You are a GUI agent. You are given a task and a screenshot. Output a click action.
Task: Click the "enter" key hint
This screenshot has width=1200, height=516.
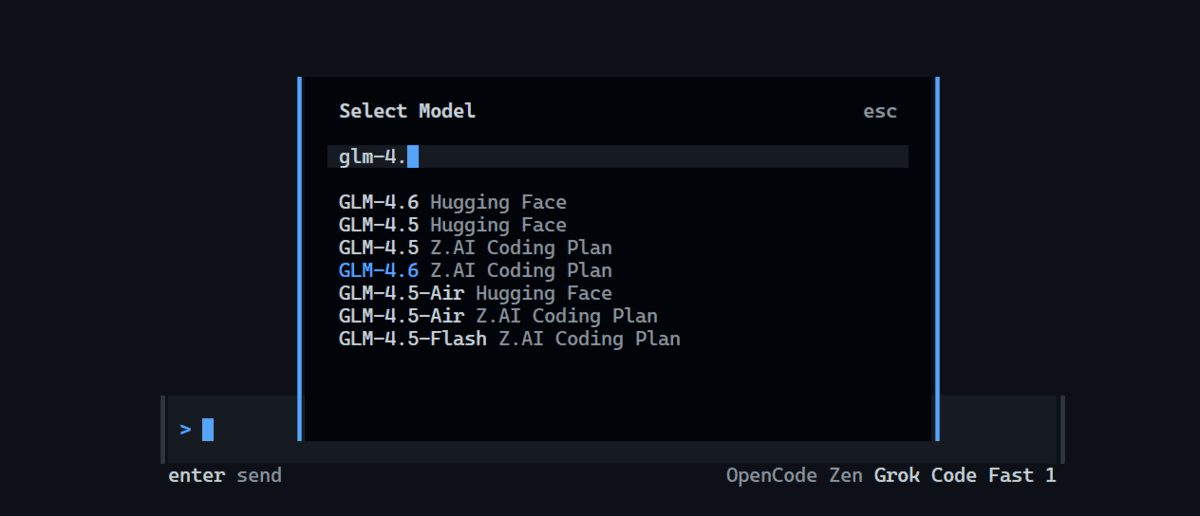point(196,476)
